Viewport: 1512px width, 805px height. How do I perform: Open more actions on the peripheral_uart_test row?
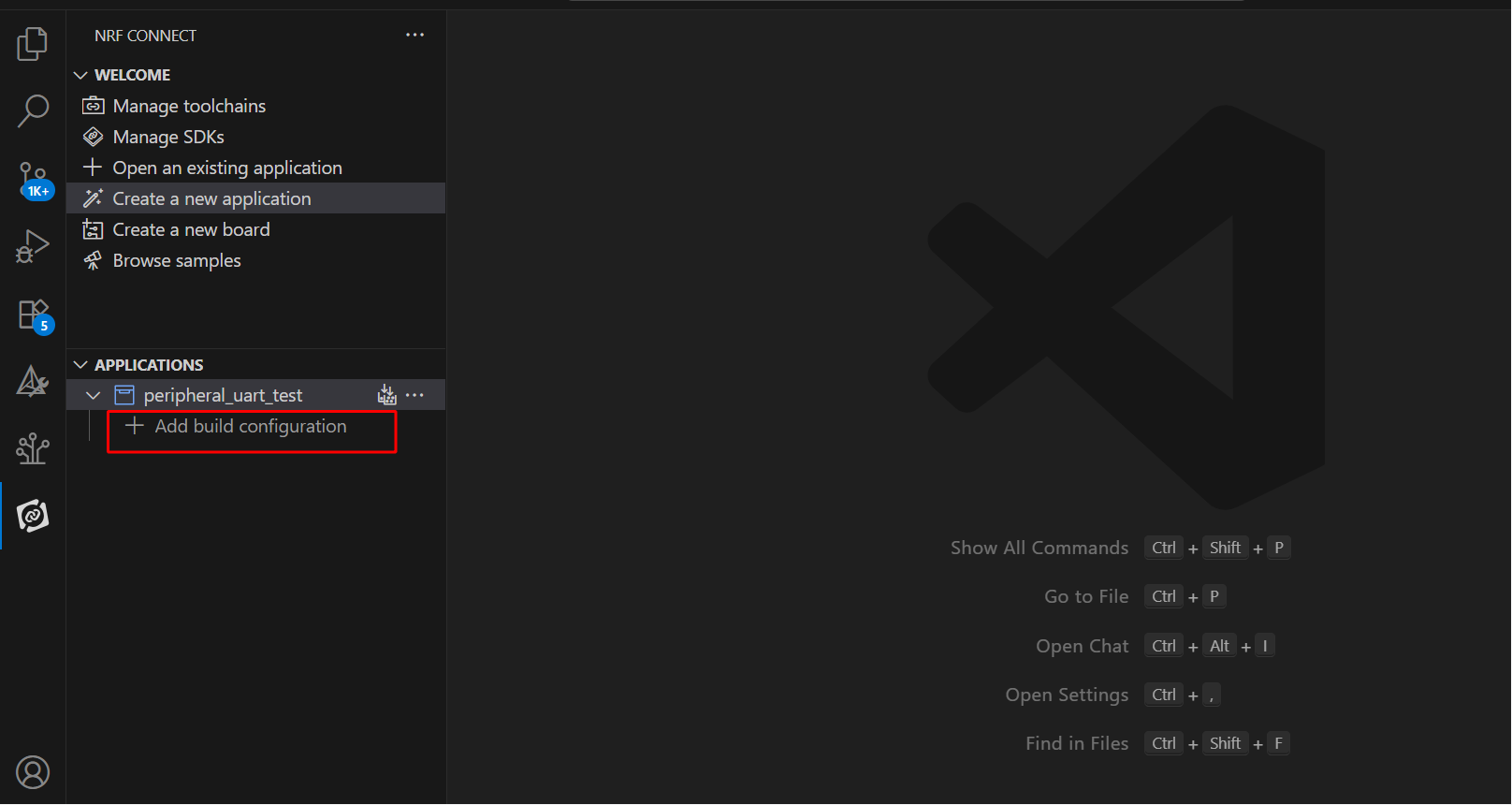click(414, 395)
